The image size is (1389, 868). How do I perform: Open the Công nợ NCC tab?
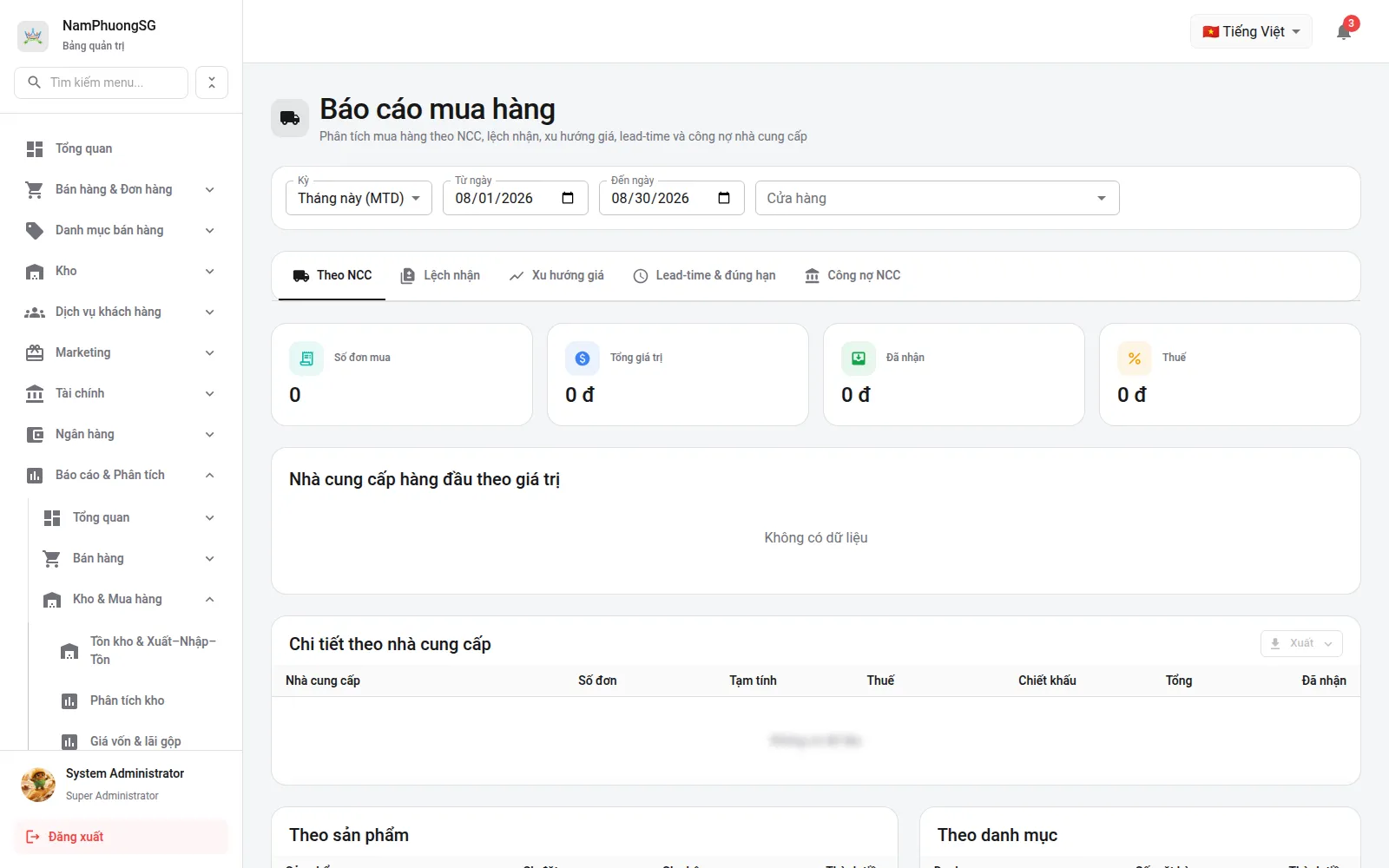pyautogui.click(x=852, y=276)
